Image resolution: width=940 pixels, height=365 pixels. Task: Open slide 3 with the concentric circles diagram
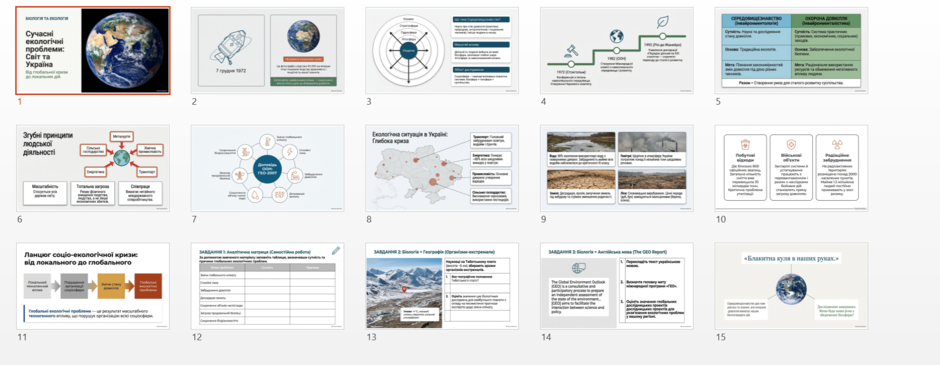click(442, 50)
